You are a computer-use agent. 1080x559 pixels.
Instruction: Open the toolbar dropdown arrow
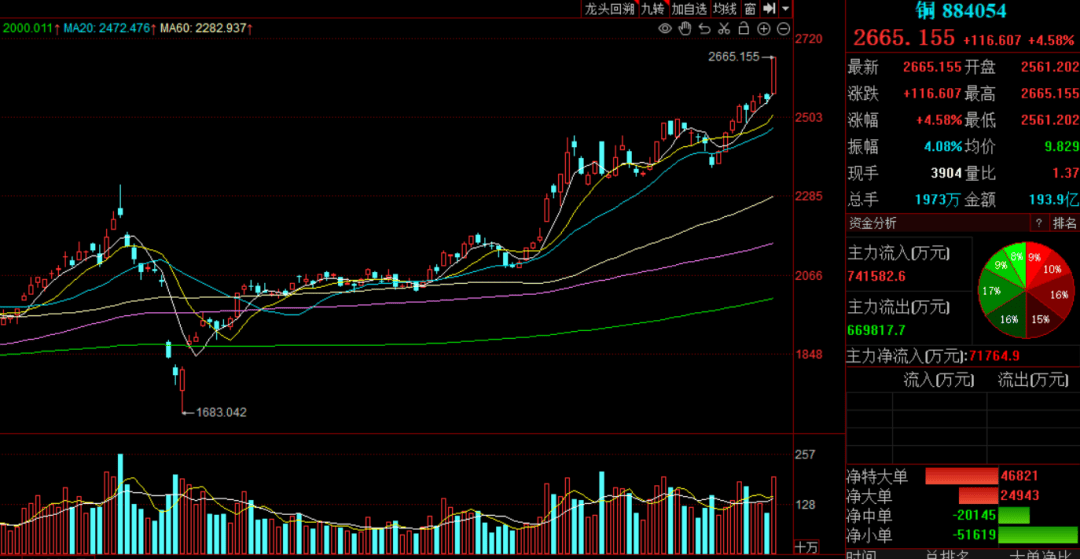(785, 8)
